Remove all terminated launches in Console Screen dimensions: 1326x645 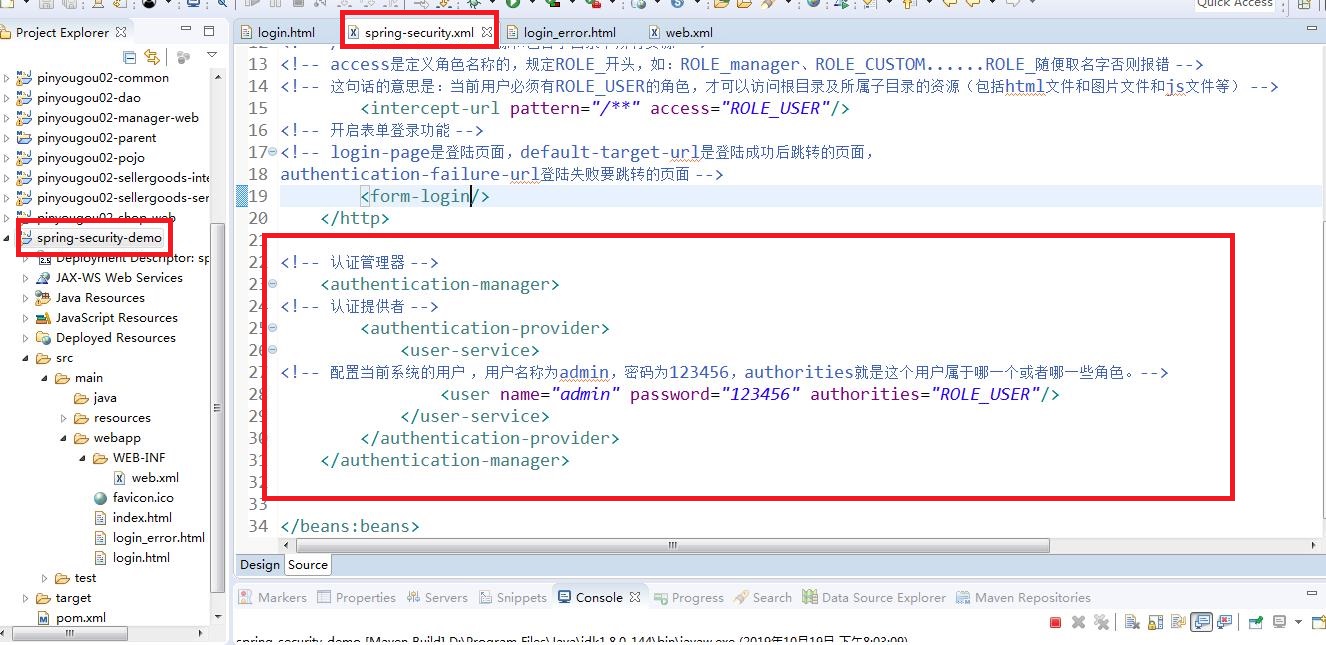1102,622
